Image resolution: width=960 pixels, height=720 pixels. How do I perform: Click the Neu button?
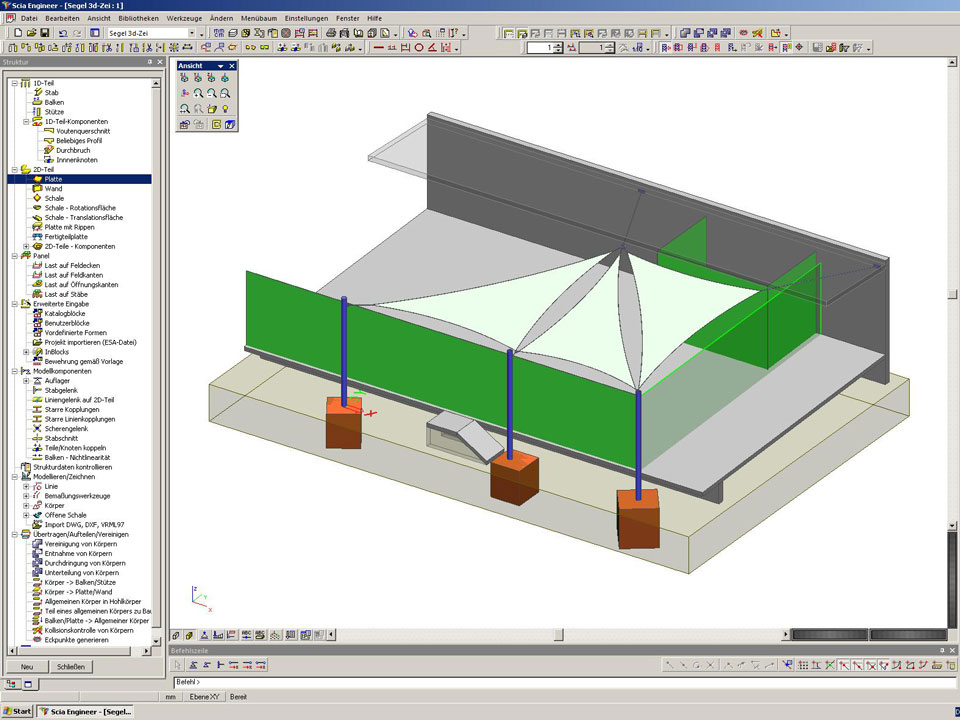(x=27, y=666)
